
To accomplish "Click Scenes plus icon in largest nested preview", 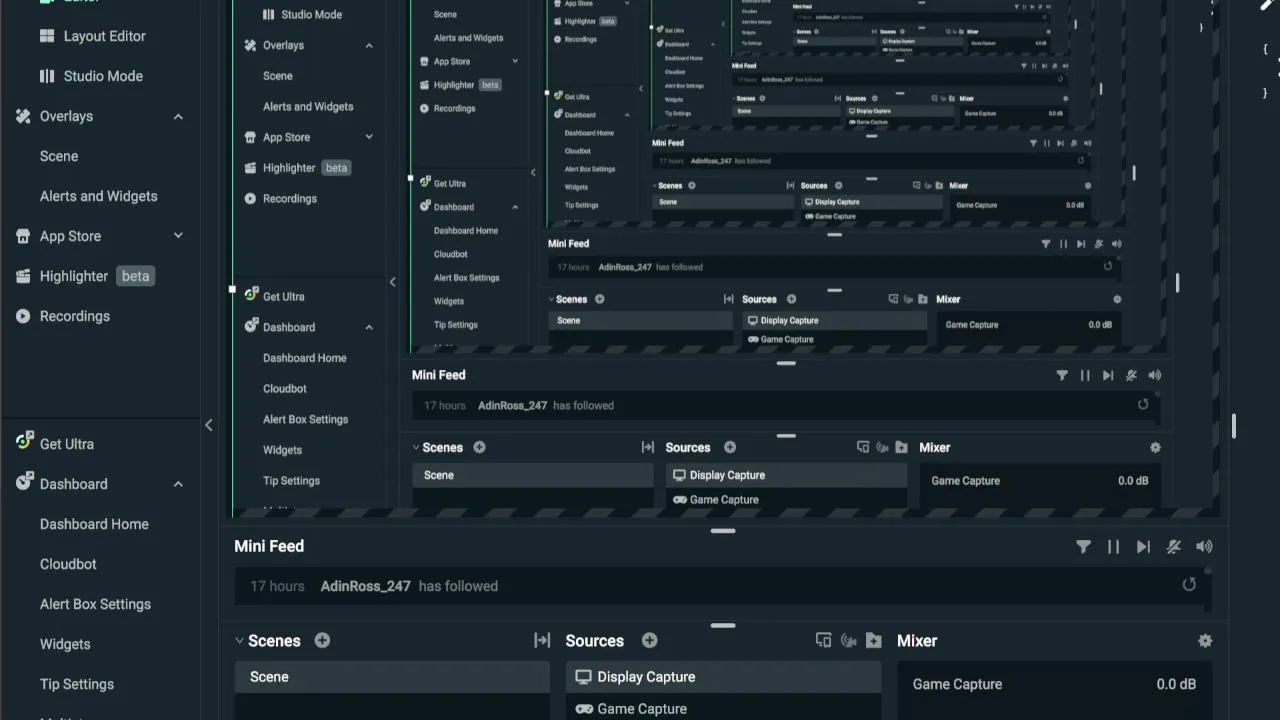I will coord(479,447).
